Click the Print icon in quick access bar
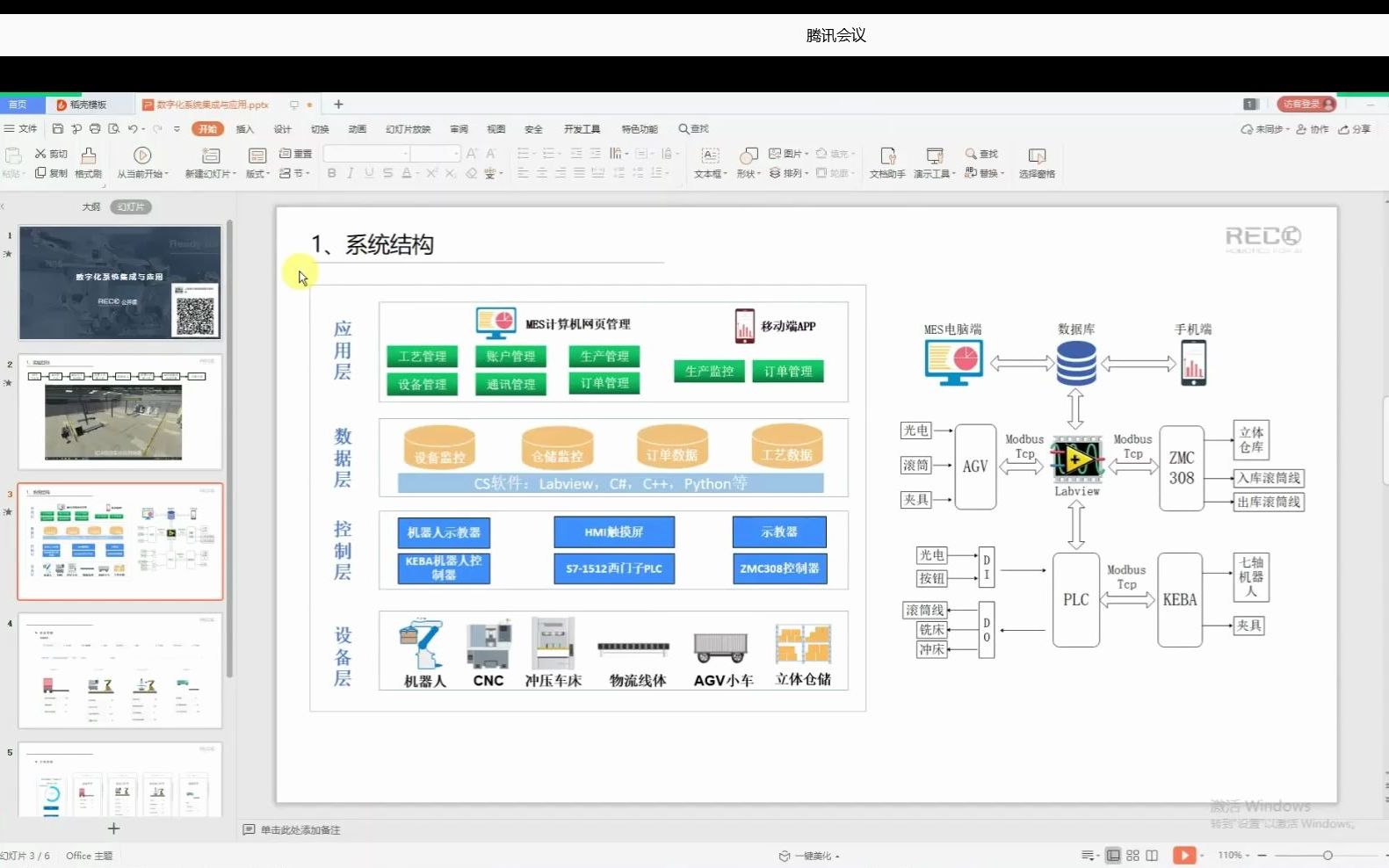Viewport: 1389px width, 868px height. pyautogui.click(x=95, y=129)
